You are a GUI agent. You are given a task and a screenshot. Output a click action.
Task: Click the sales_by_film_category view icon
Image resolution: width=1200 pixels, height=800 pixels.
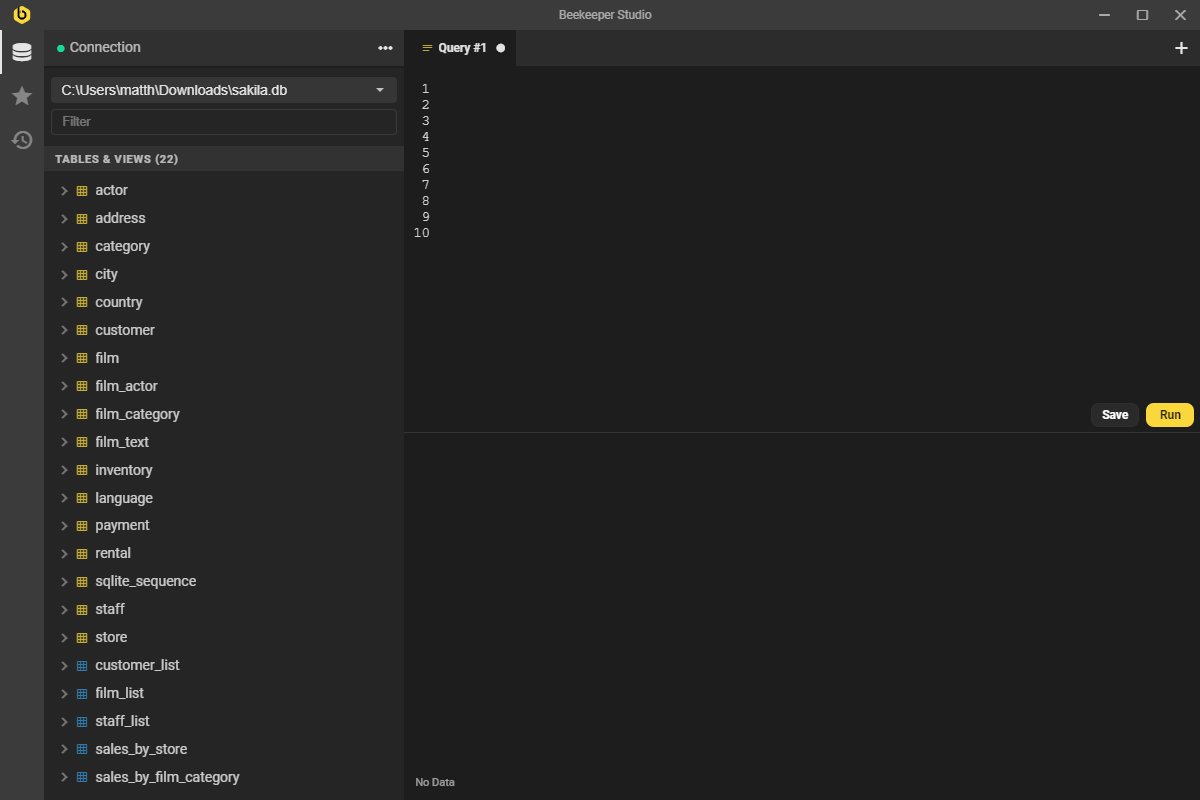82,778
